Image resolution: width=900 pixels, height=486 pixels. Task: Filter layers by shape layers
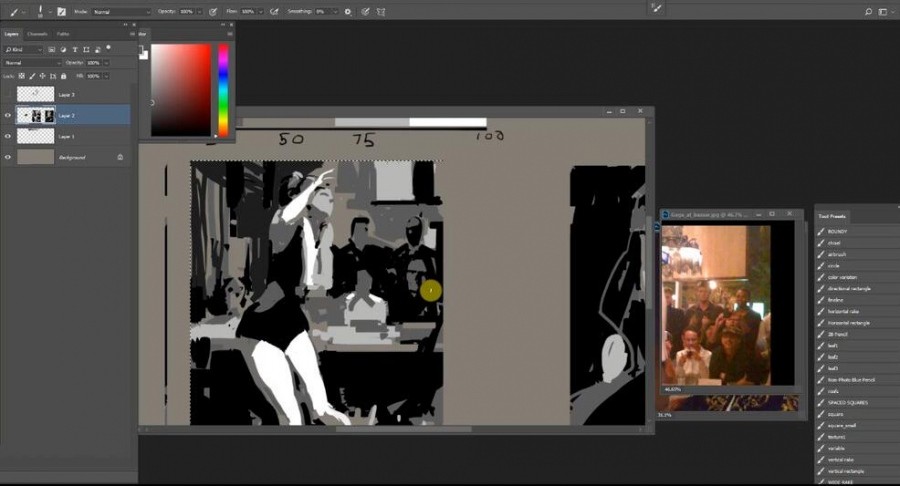[86, 50]
